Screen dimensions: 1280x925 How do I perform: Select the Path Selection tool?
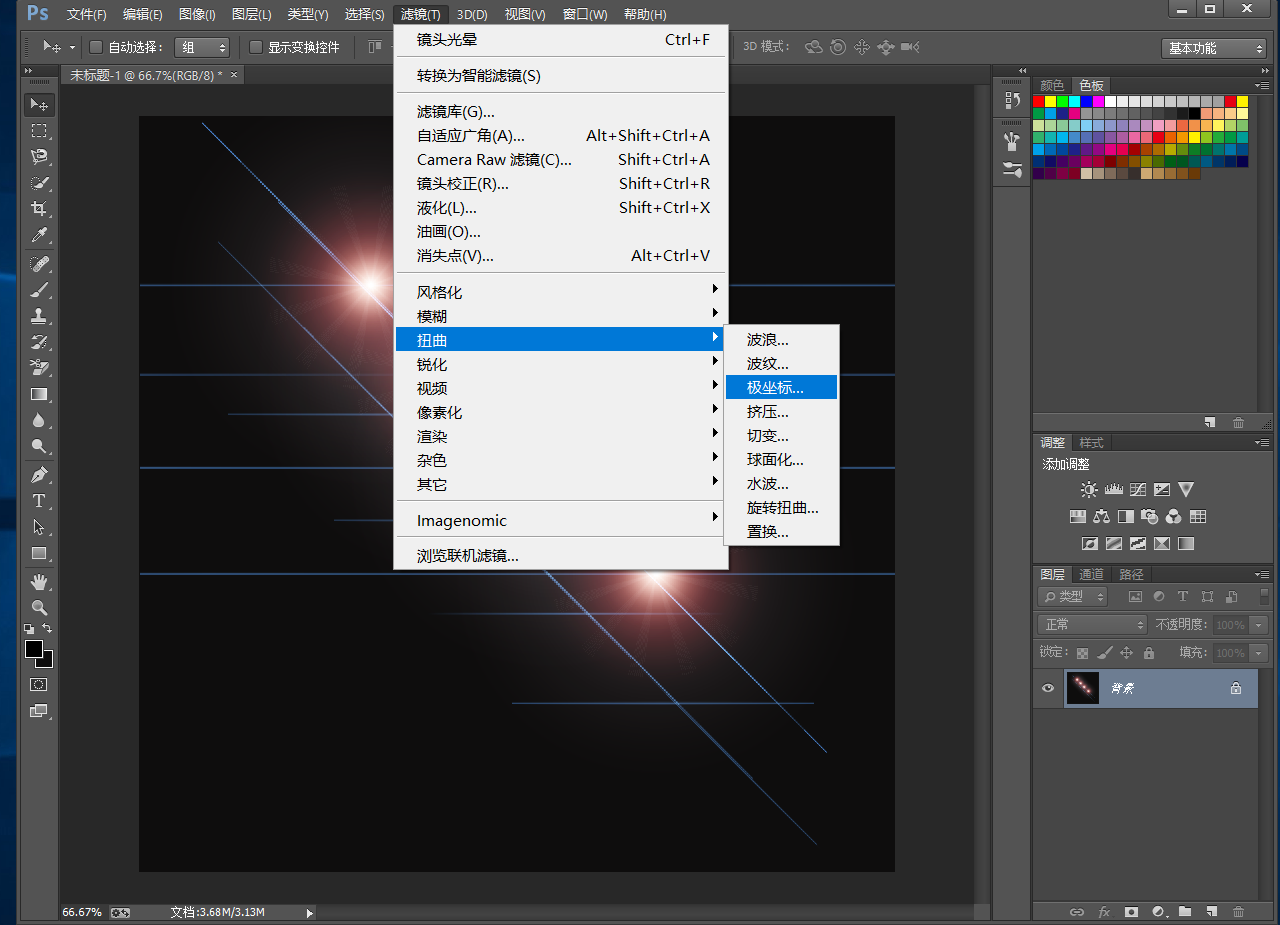pyautogui.click(x=39, y=527)
